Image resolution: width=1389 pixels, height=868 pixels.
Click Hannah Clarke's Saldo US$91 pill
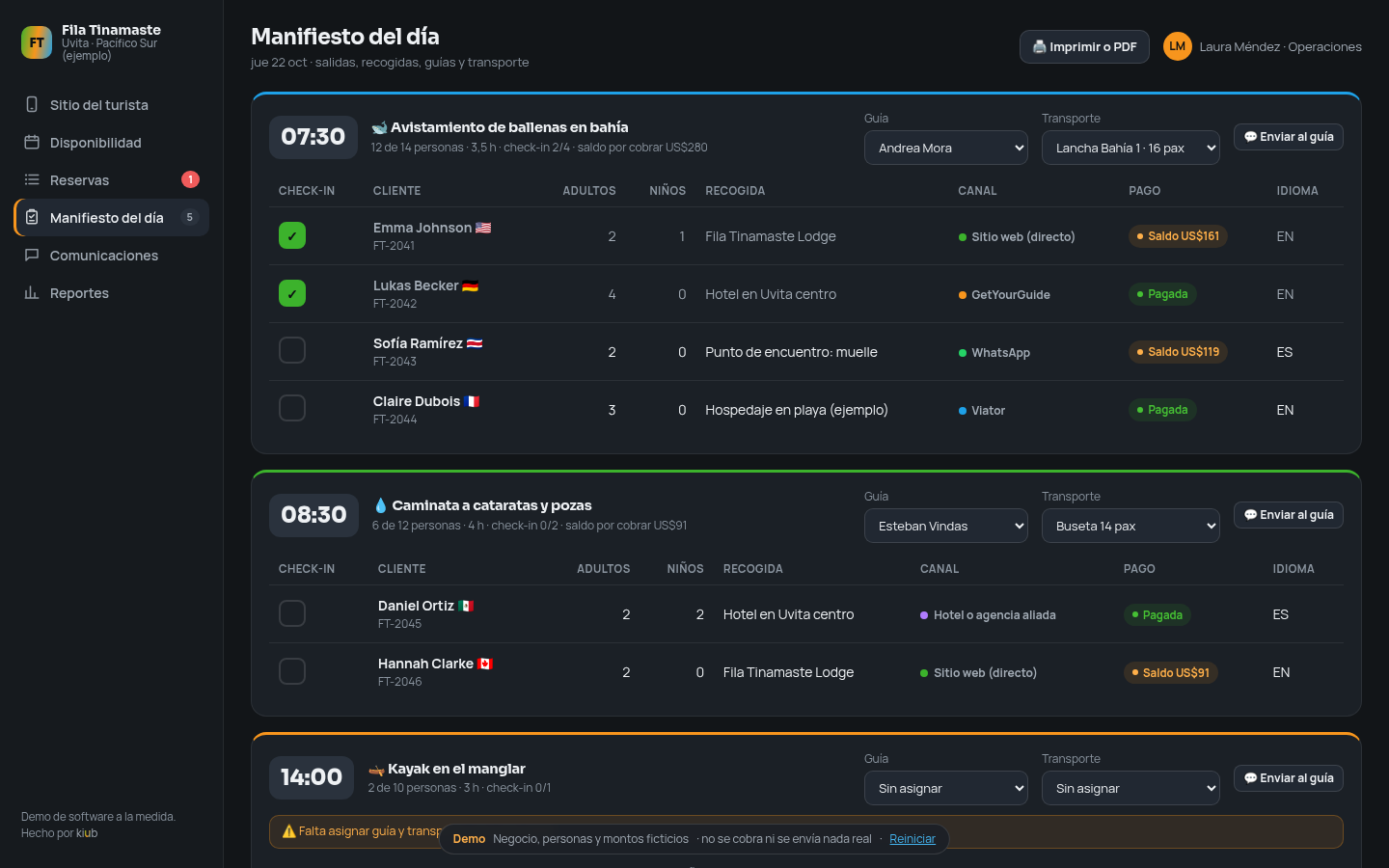tap(1171, 672)
